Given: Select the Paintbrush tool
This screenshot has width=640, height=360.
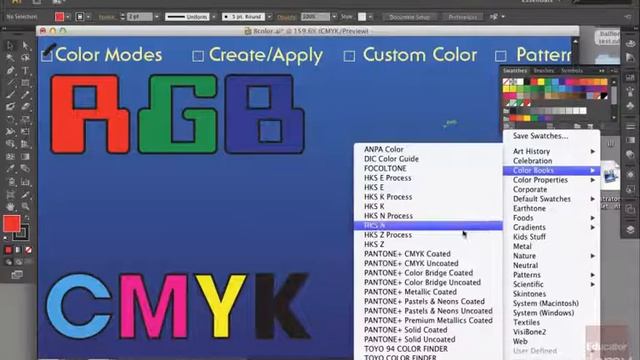Looking at the screenshot, I should click(x=10, y=95).
